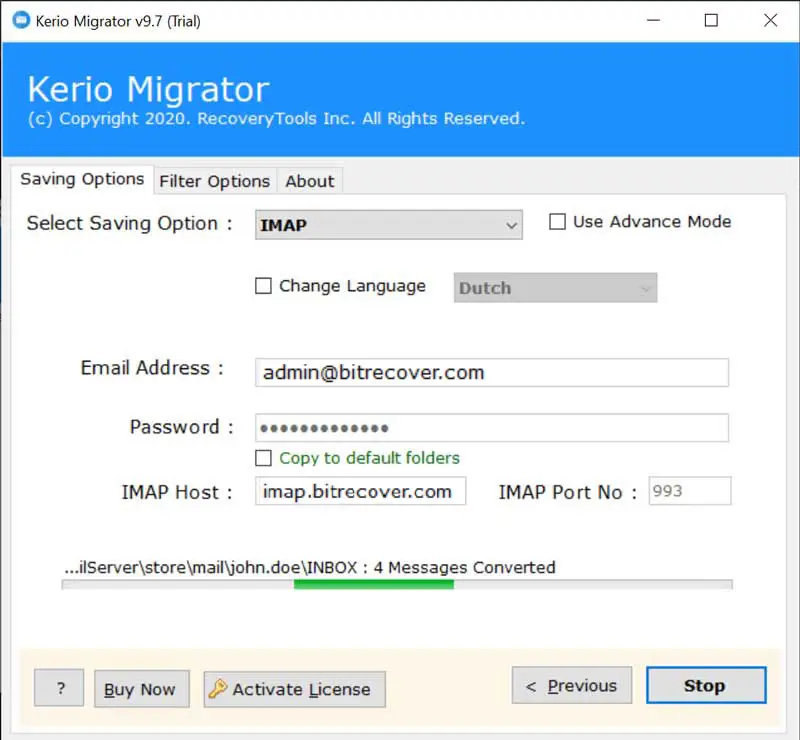Screen dimensions: 800x740
Task: Open the Filter Options tab
Action: pos(215,181)
